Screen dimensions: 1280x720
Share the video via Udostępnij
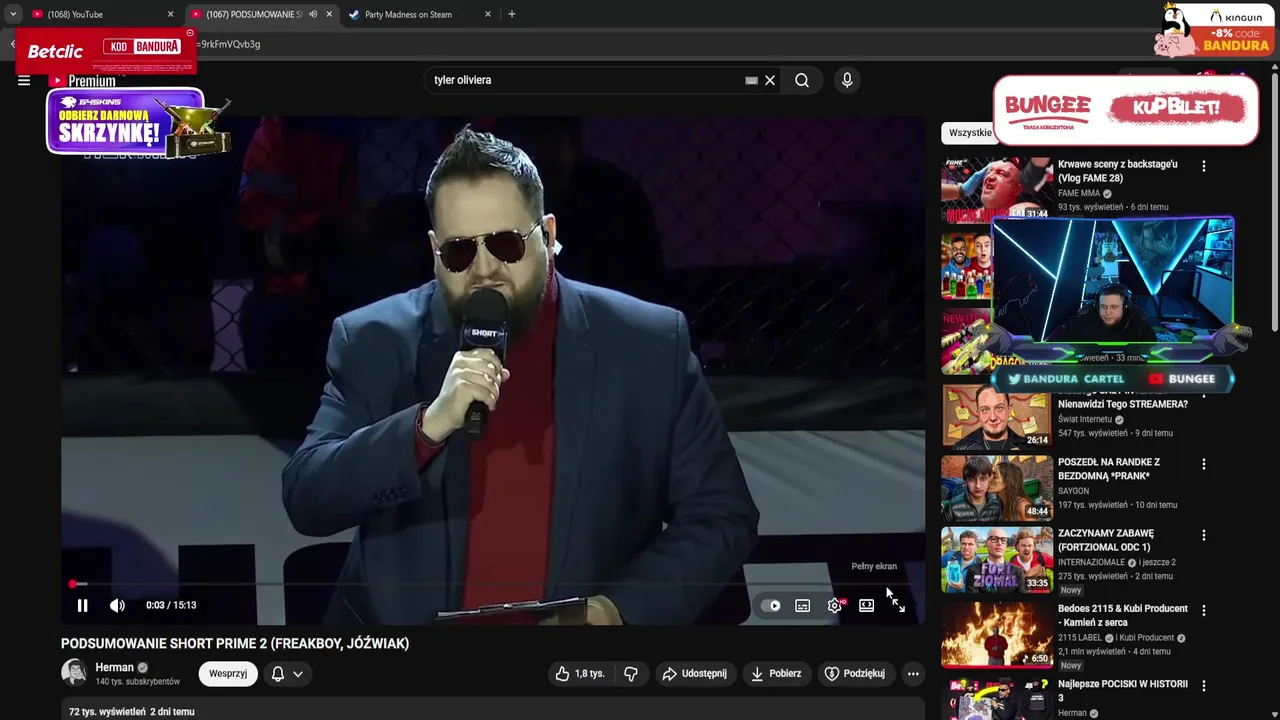(694, 673)
